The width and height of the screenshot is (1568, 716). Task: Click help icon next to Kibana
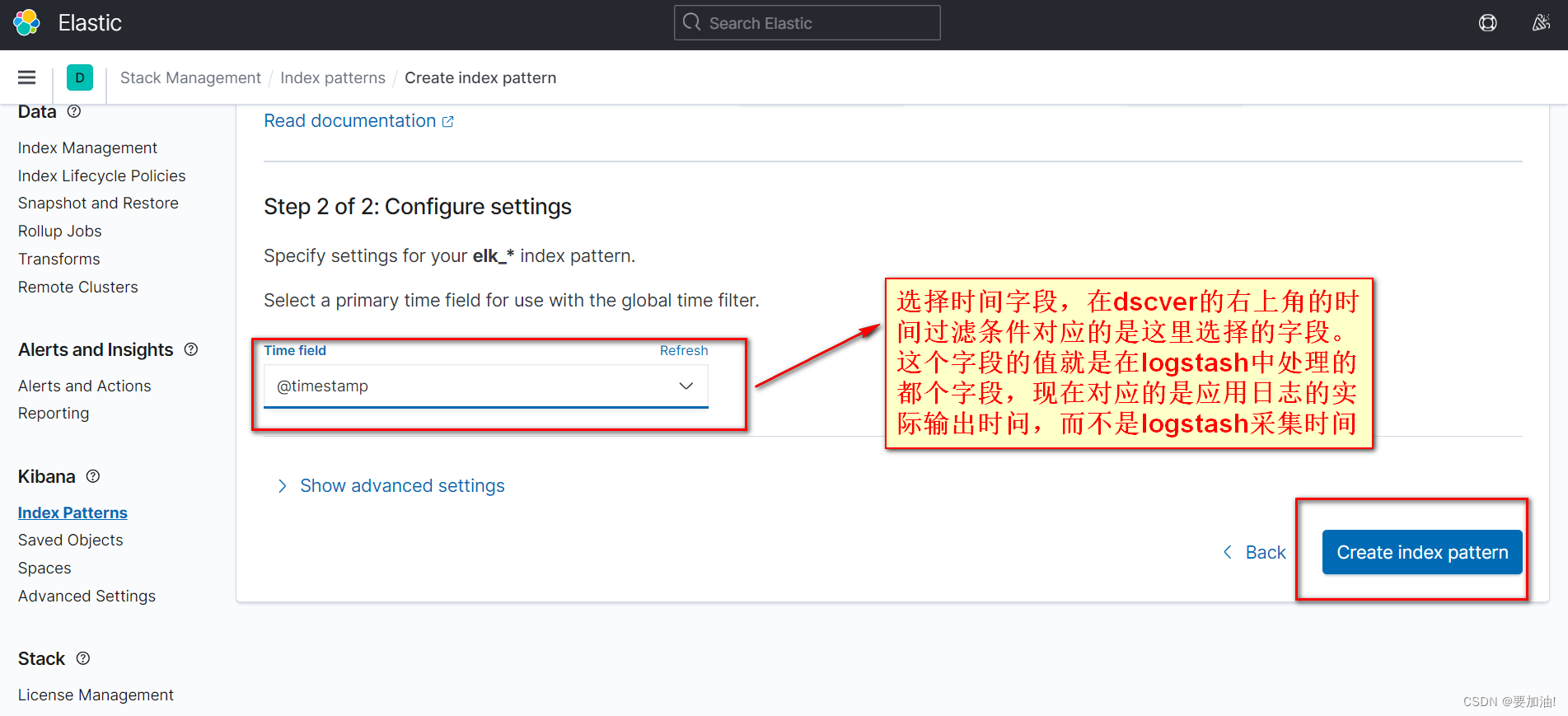click(93, 476)
